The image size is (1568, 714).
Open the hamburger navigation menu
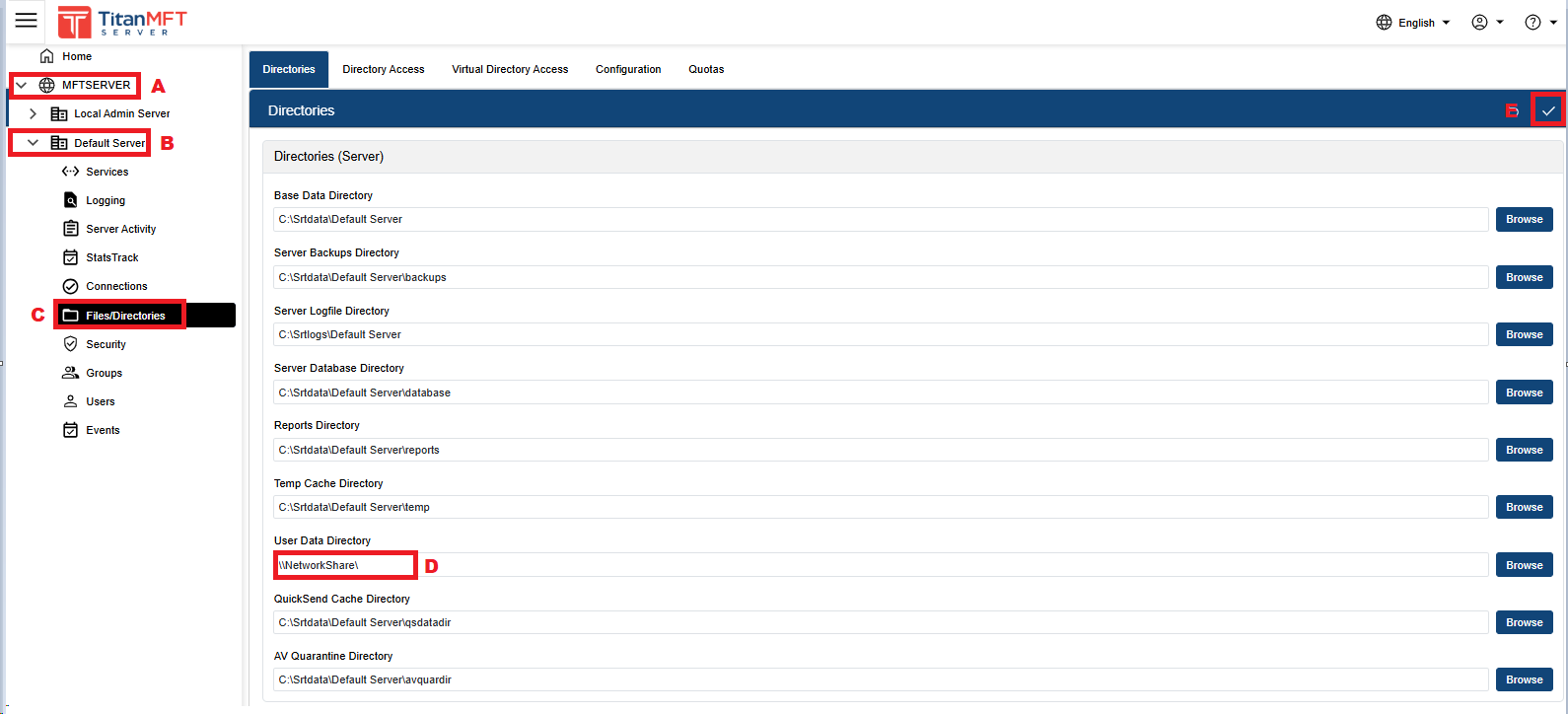(27, 21)
